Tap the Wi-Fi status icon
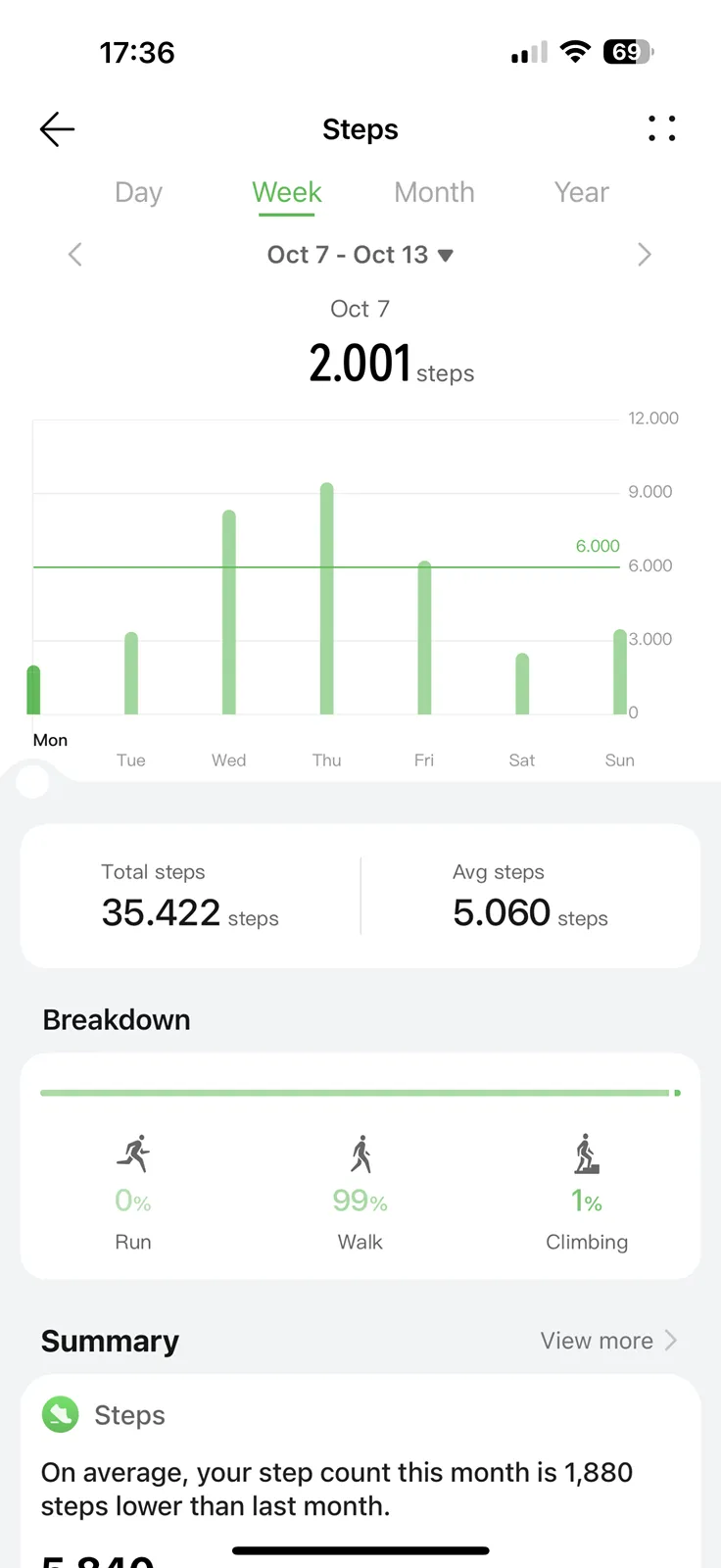Viewport: 721px width, 1568px height. point(575,52)
